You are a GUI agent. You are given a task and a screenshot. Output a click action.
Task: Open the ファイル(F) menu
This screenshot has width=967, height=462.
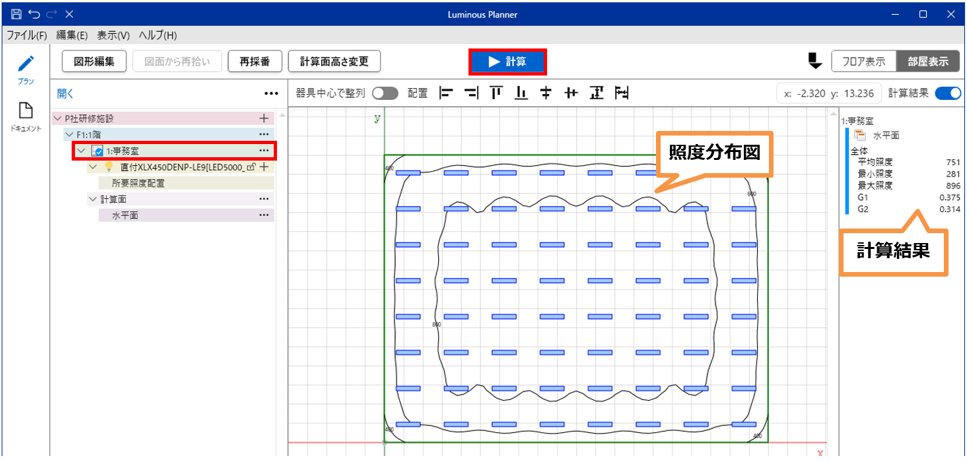tap(27, 35)
